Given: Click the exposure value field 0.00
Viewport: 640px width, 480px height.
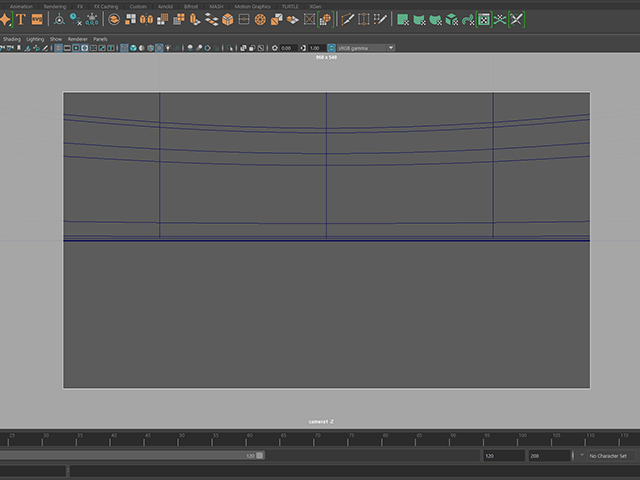Looking at the screenshot, I should coord(288,48).
